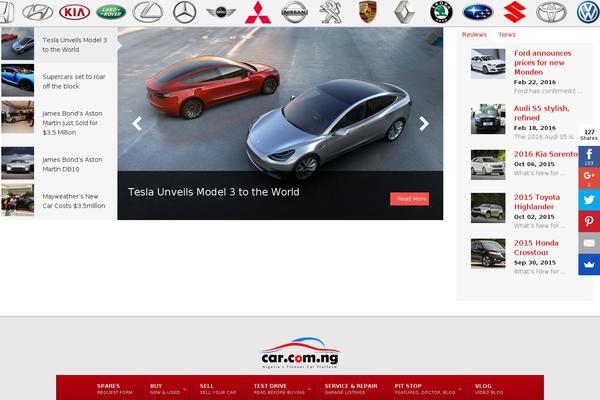600x400 pixels.
Task: Open the '2015 Toyota Highlander' review link
Action: click(x=536, y=202)
